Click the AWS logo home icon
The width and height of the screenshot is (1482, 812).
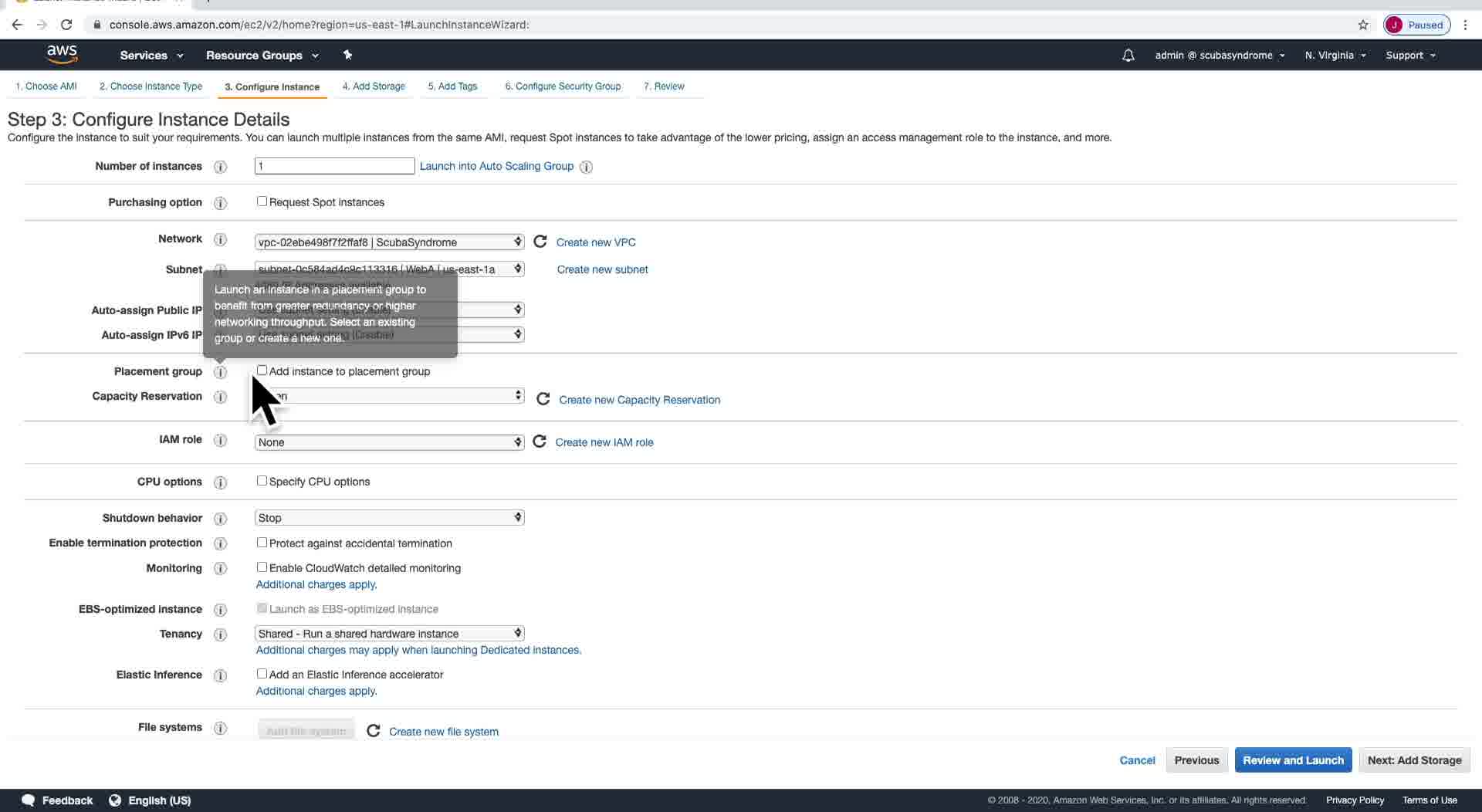tap(62, 54)
